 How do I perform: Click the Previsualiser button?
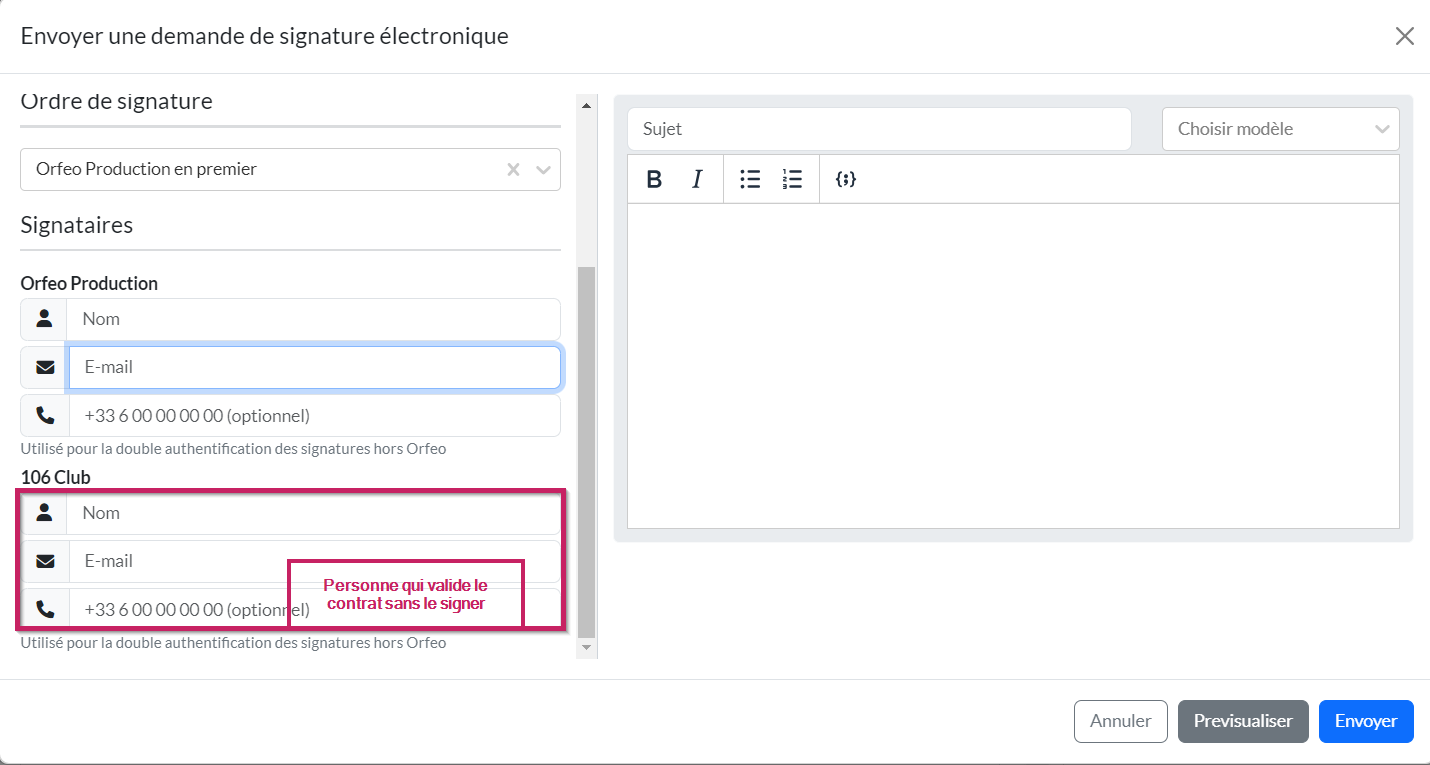point(1243,721)
